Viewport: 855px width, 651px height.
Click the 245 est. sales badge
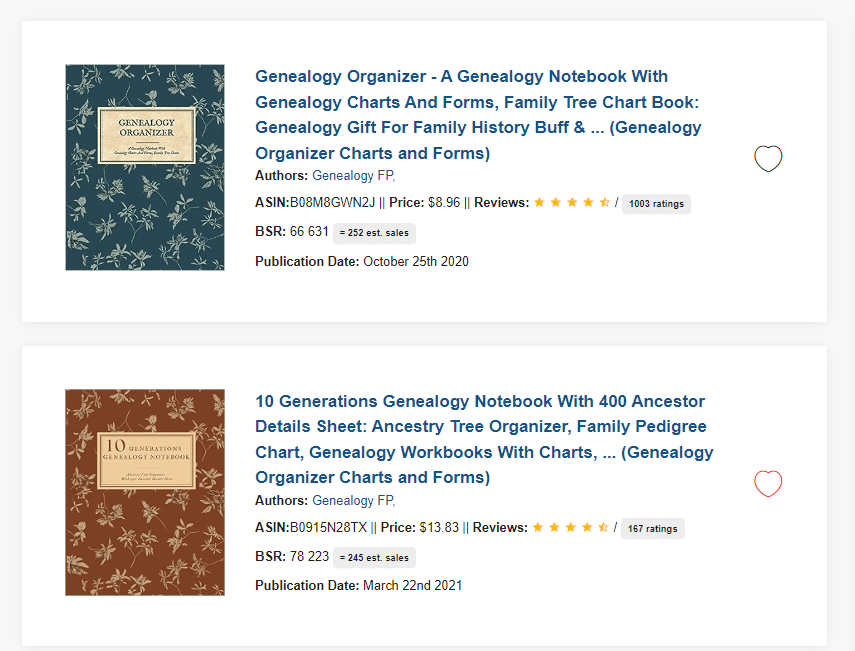coord(374,557)
